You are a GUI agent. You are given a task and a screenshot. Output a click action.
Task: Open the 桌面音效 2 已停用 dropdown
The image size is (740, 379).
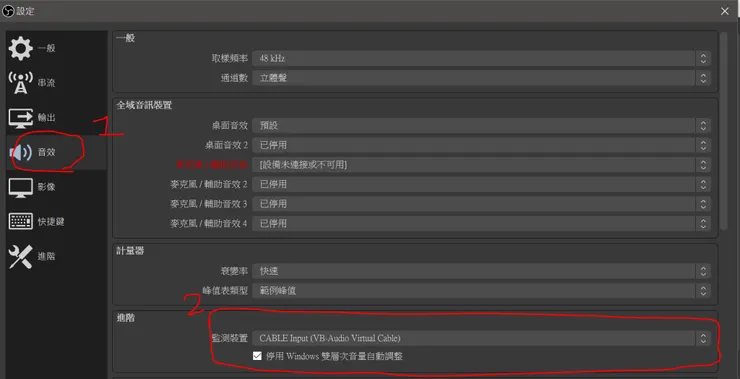point(481,145)
